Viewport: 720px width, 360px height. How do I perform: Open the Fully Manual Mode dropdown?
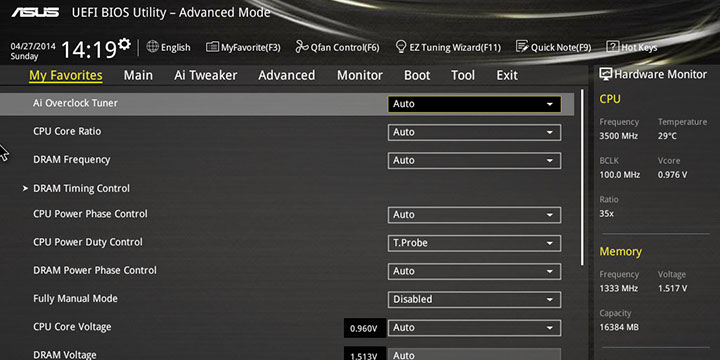tap(474, 300)
